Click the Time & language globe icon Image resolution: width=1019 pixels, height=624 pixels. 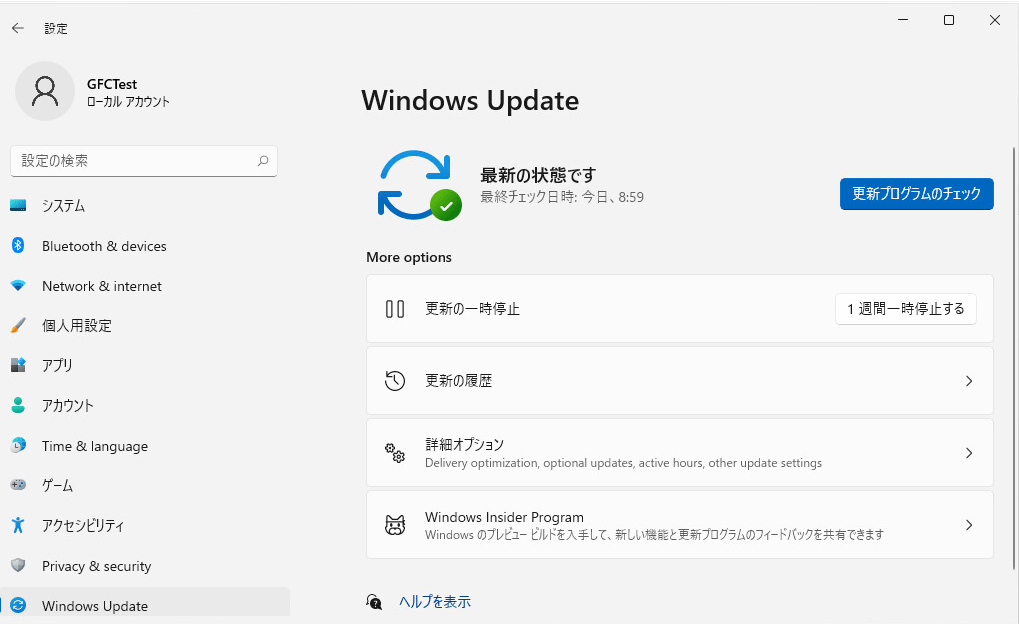pyautogui.click(x=18, y=445)
